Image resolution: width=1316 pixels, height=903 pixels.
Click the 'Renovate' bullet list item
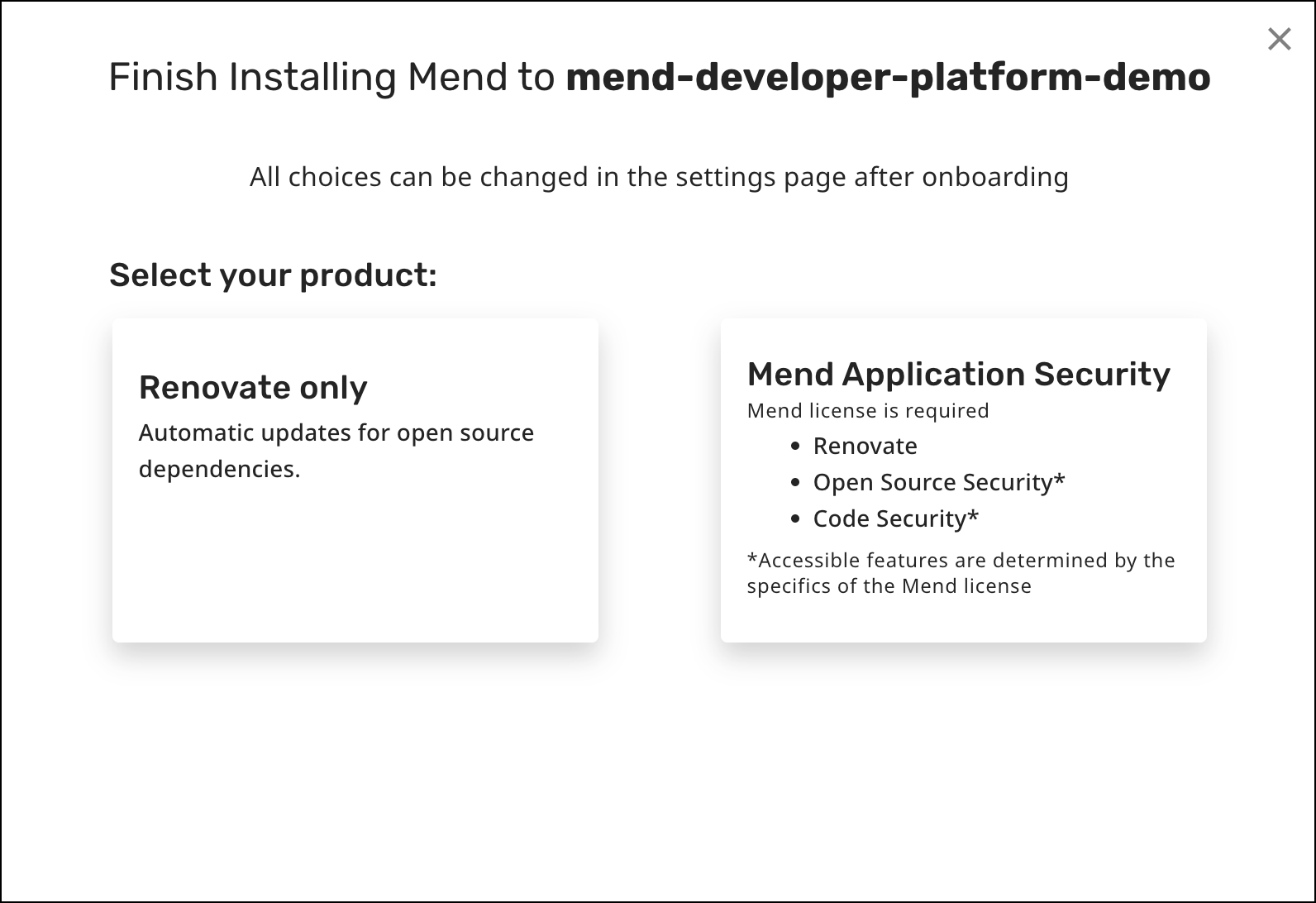[x=865, y=447]
